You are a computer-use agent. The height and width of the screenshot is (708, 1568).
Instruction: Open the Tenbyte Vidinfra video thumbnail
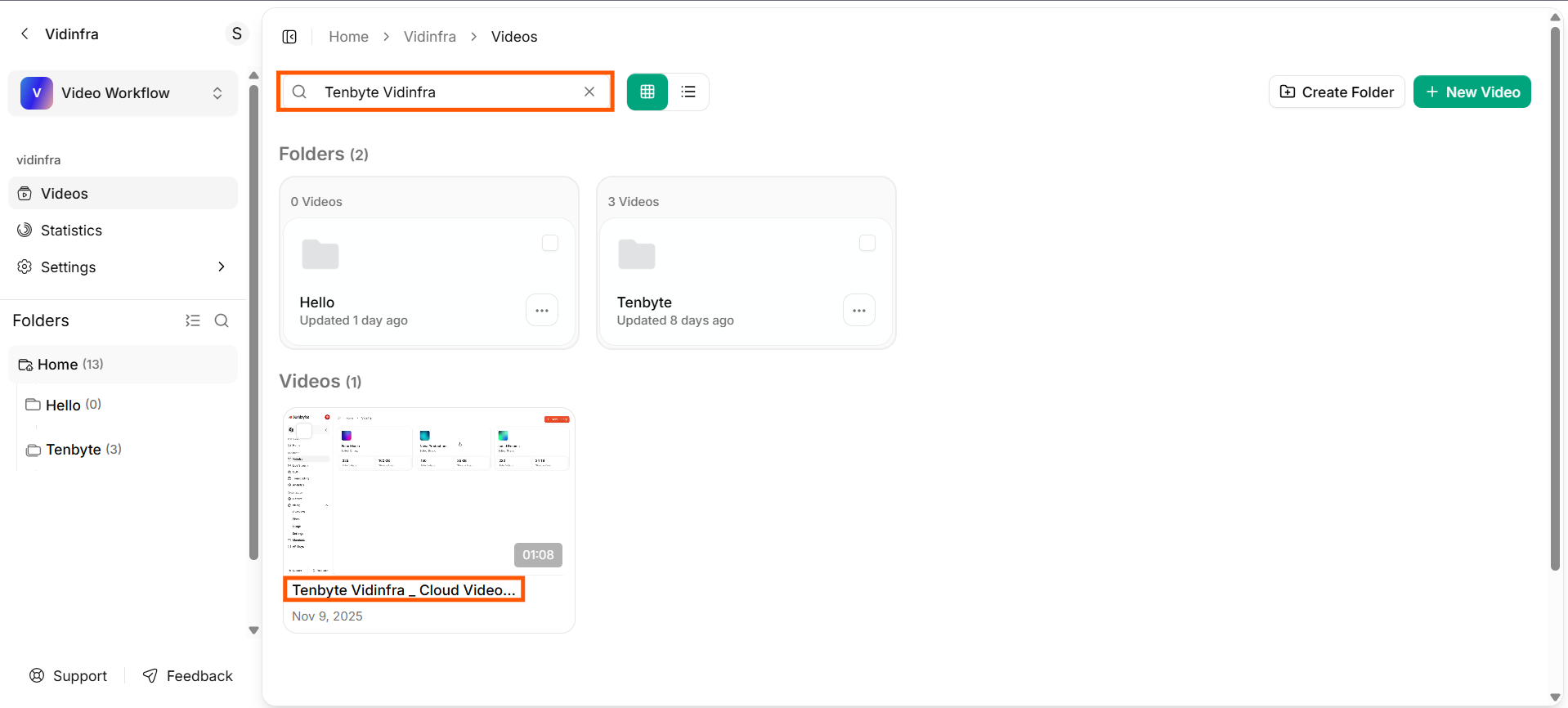pos(429,491)
